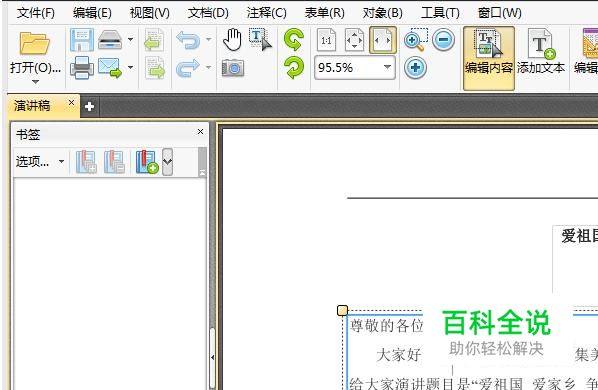This screenshot has width=598, height=390.
Task: Close the 演讲稿 tab
Action: pyautogui.click(x=71, y=103)
